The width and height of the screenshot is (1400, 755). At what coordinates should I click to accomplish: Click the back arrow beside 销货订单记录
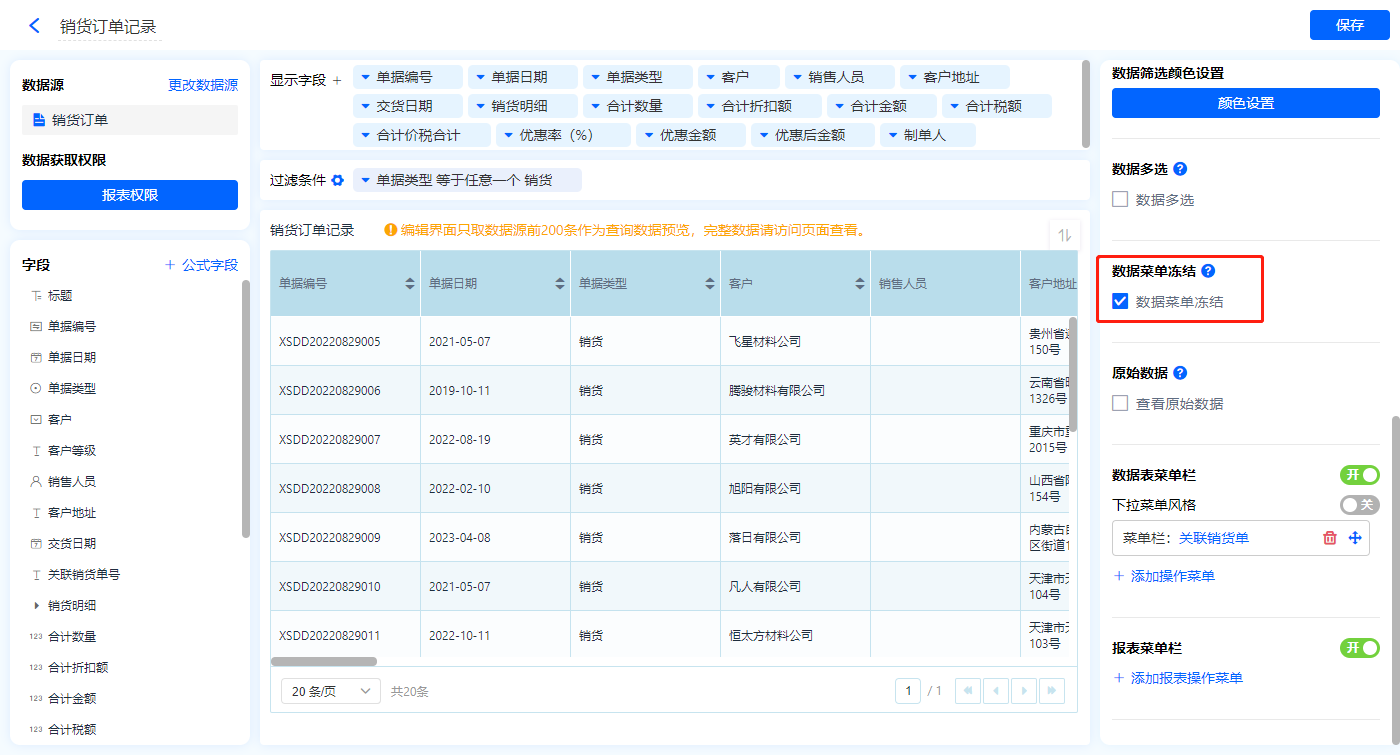coord(35,26)
